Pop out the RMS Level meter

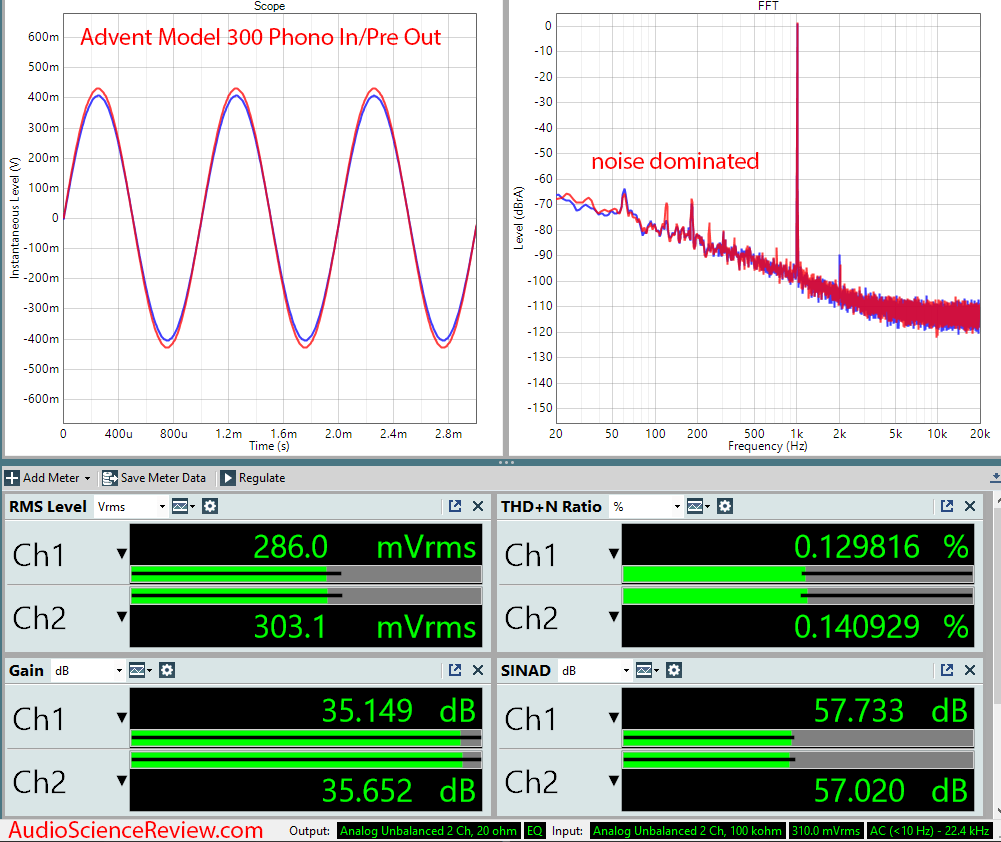tap(455, 506)
